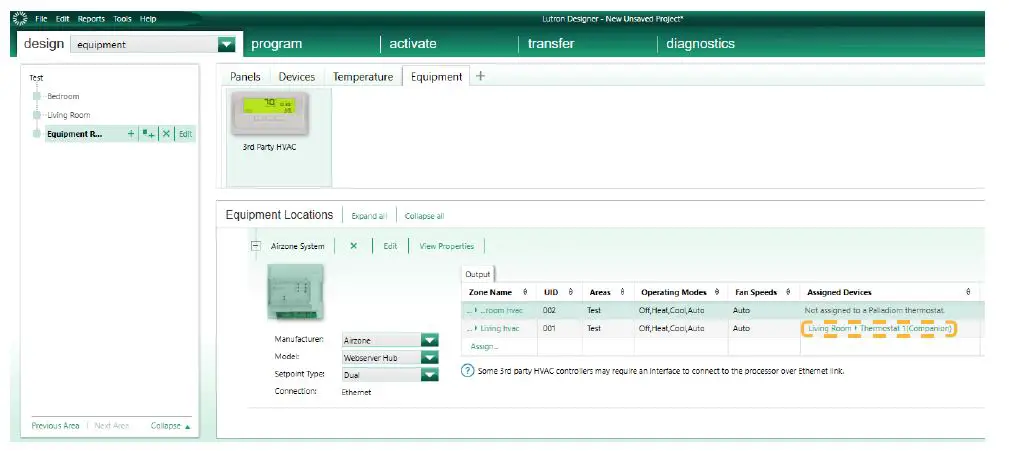The width and height of the screenshot is (1009, 451).
Task: Open the Operating Modes column filter icon
Action: pyautogui.click(x=716, y=292)
